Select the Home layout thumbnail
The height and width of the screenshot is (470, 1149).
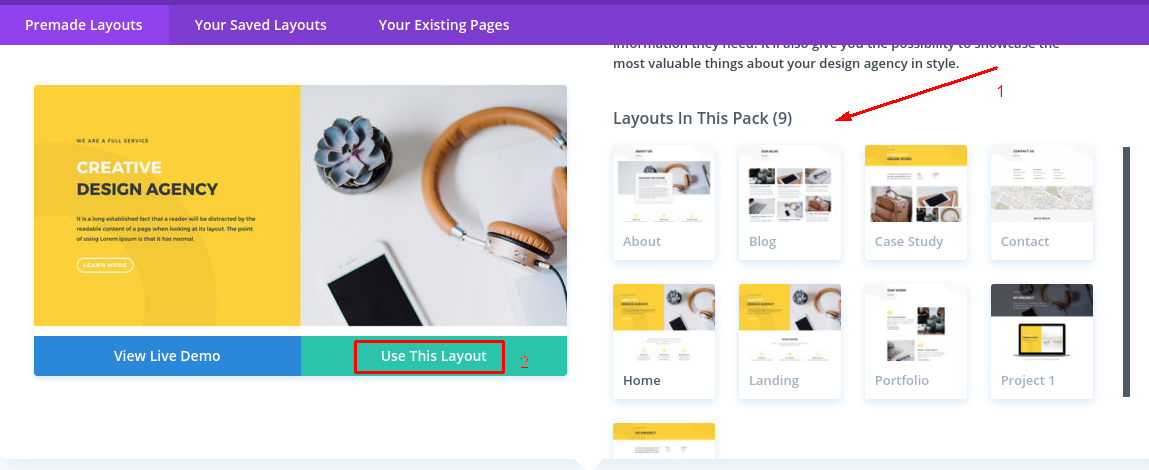[x=664, y=342]
